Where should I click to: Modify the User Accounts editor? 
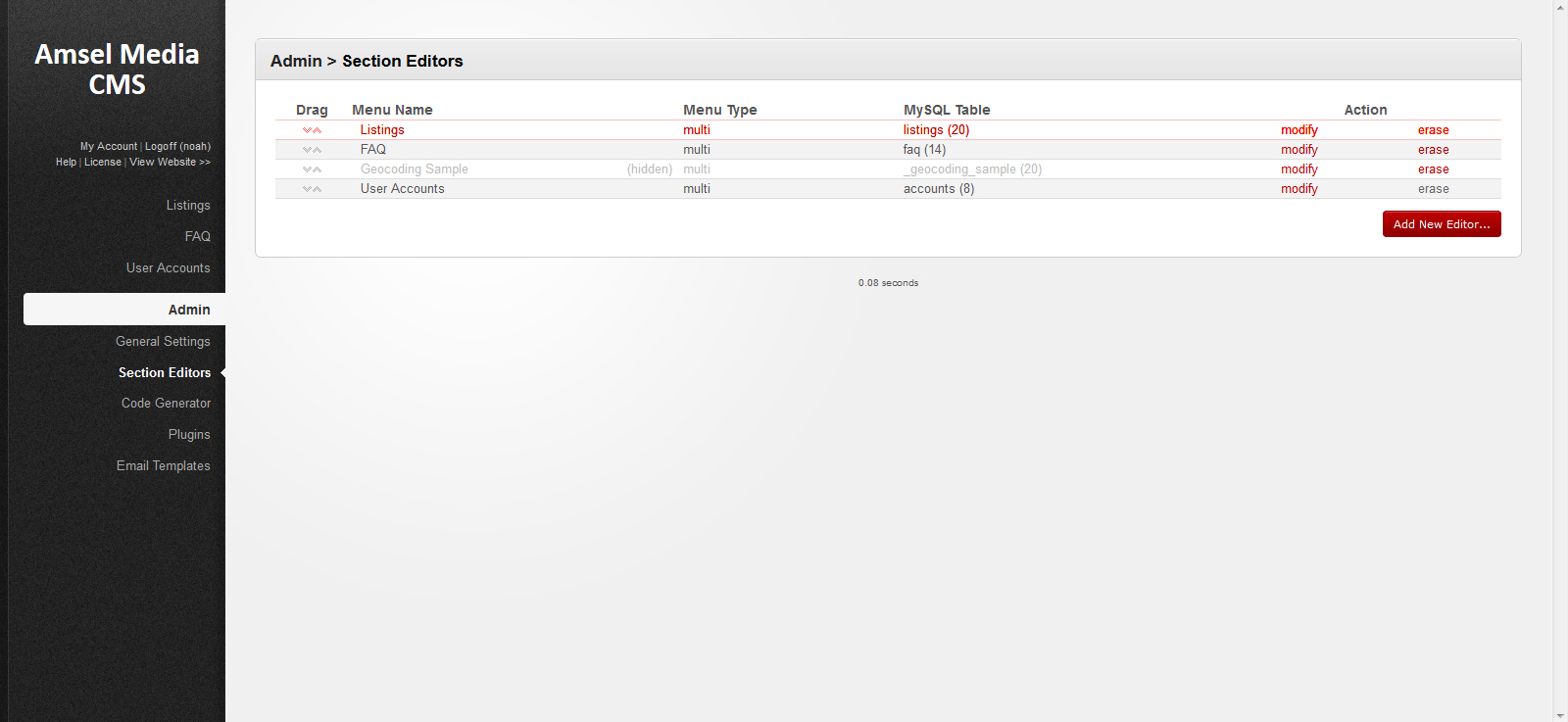[1298, 189]
